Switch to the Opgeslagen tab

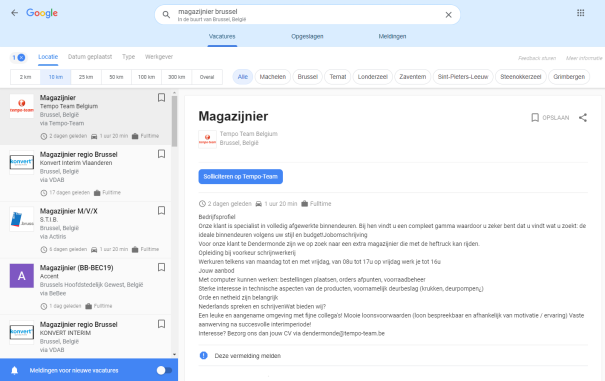coord(307,36)
